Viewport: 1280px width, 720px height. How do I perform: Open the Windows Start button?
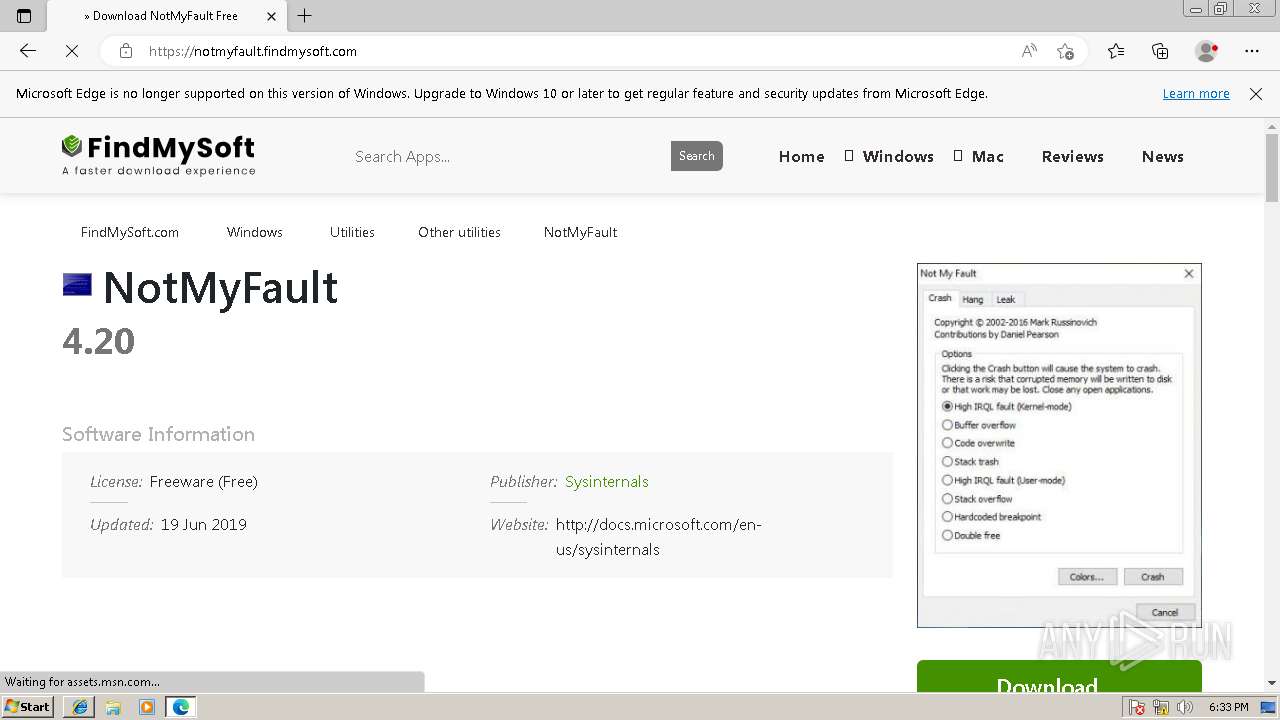pos(27,707)
